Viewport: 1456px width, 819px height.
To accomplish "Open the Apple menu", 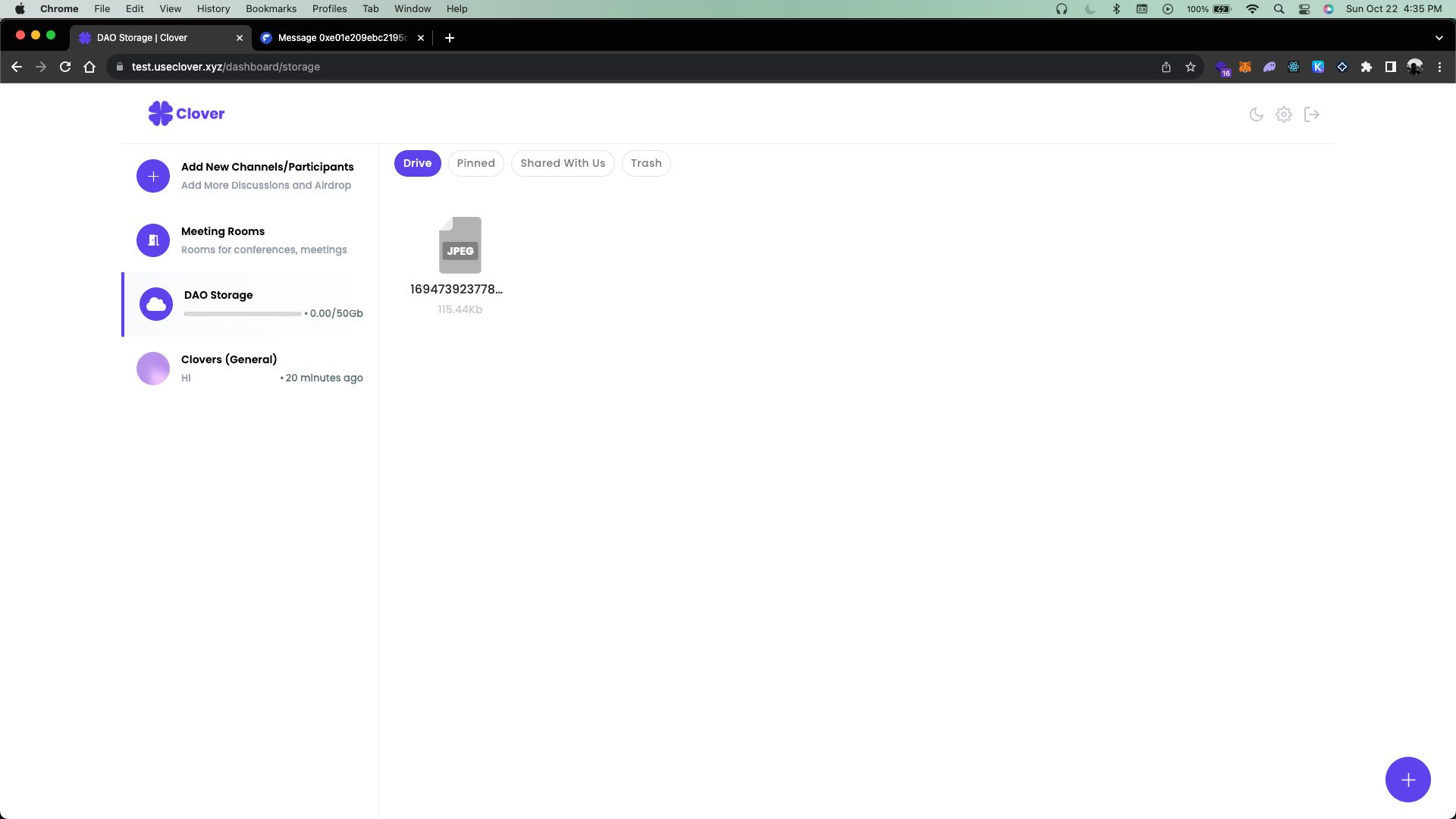I will click(20, 8).
